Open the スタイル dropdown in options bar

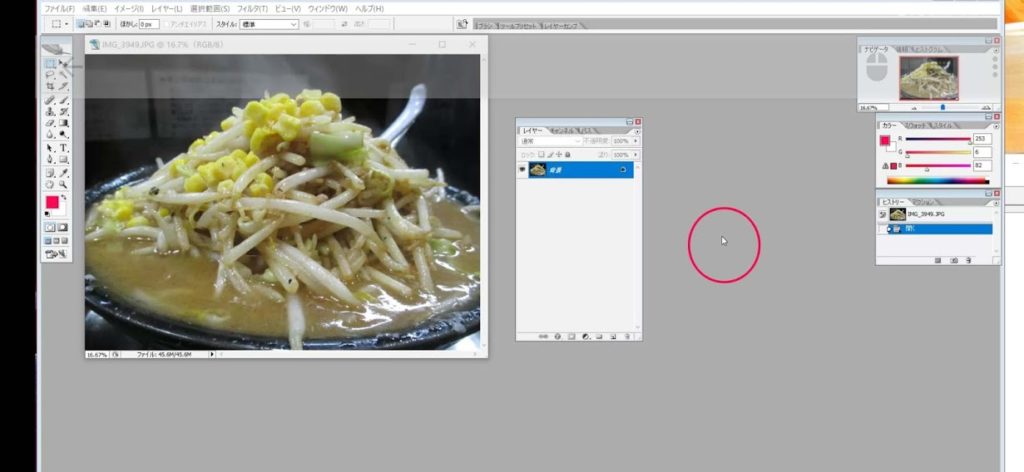pos(269,24)
